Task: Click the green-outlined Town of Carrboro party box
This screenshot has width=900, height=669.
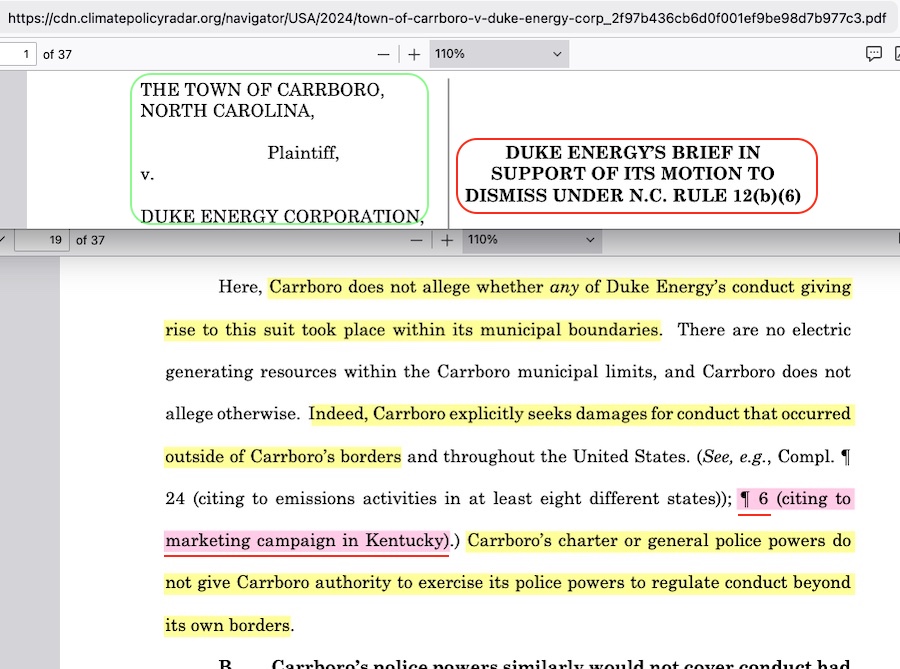Action: [x=279, y=150]
